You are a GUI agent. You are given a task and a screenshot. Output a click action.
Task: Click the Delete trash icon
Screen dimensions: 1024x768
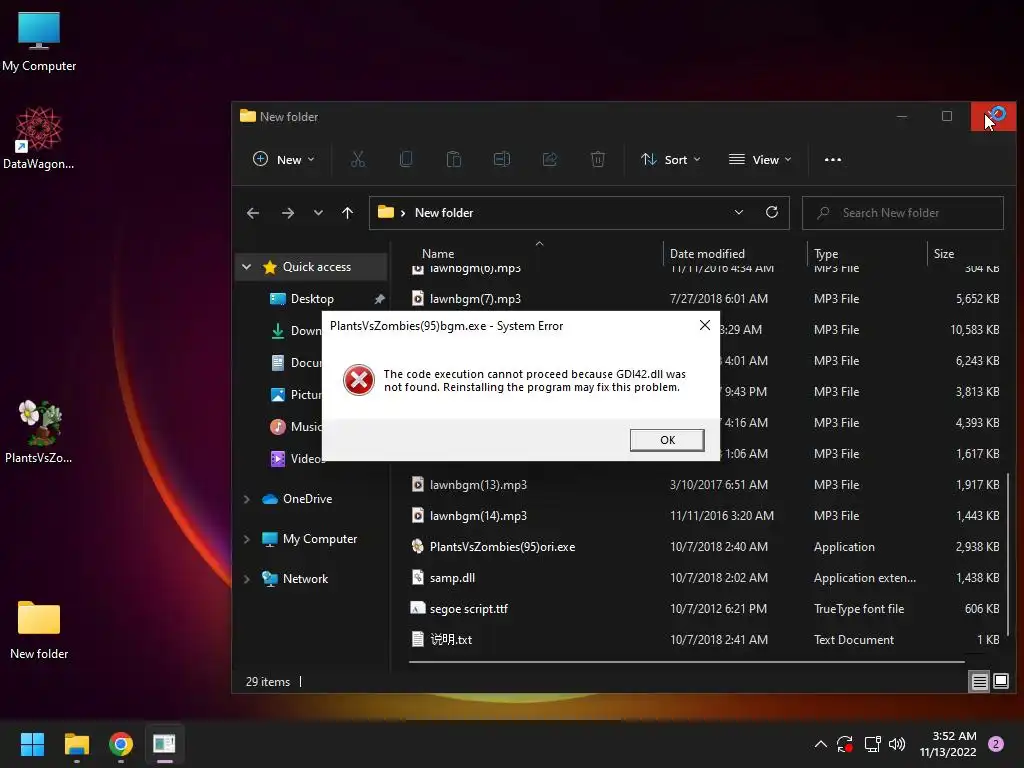click(x=598, y=159)
